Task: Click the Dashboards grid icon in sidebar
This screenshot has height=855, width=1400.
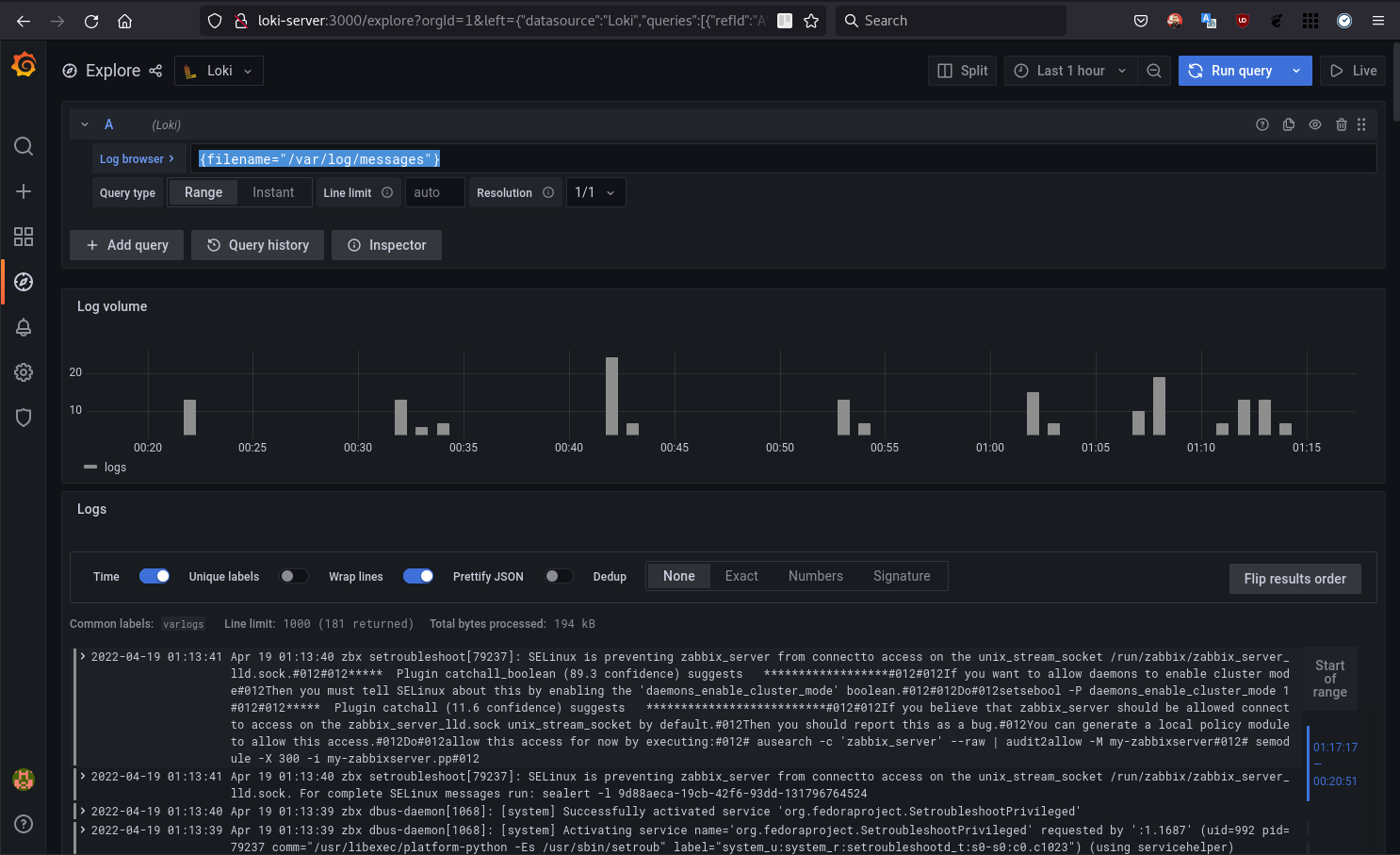Action: click(24, 237)
